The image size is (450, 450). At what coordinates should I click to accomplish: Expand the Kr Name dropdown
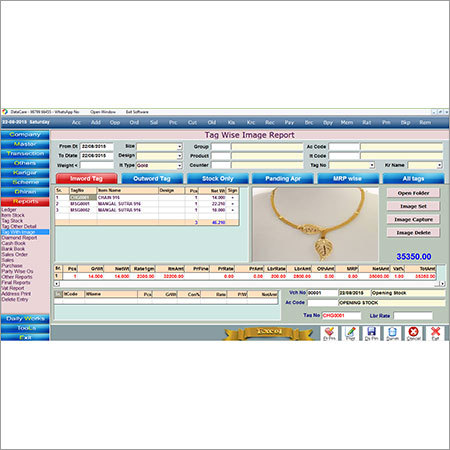click(439, 165)
